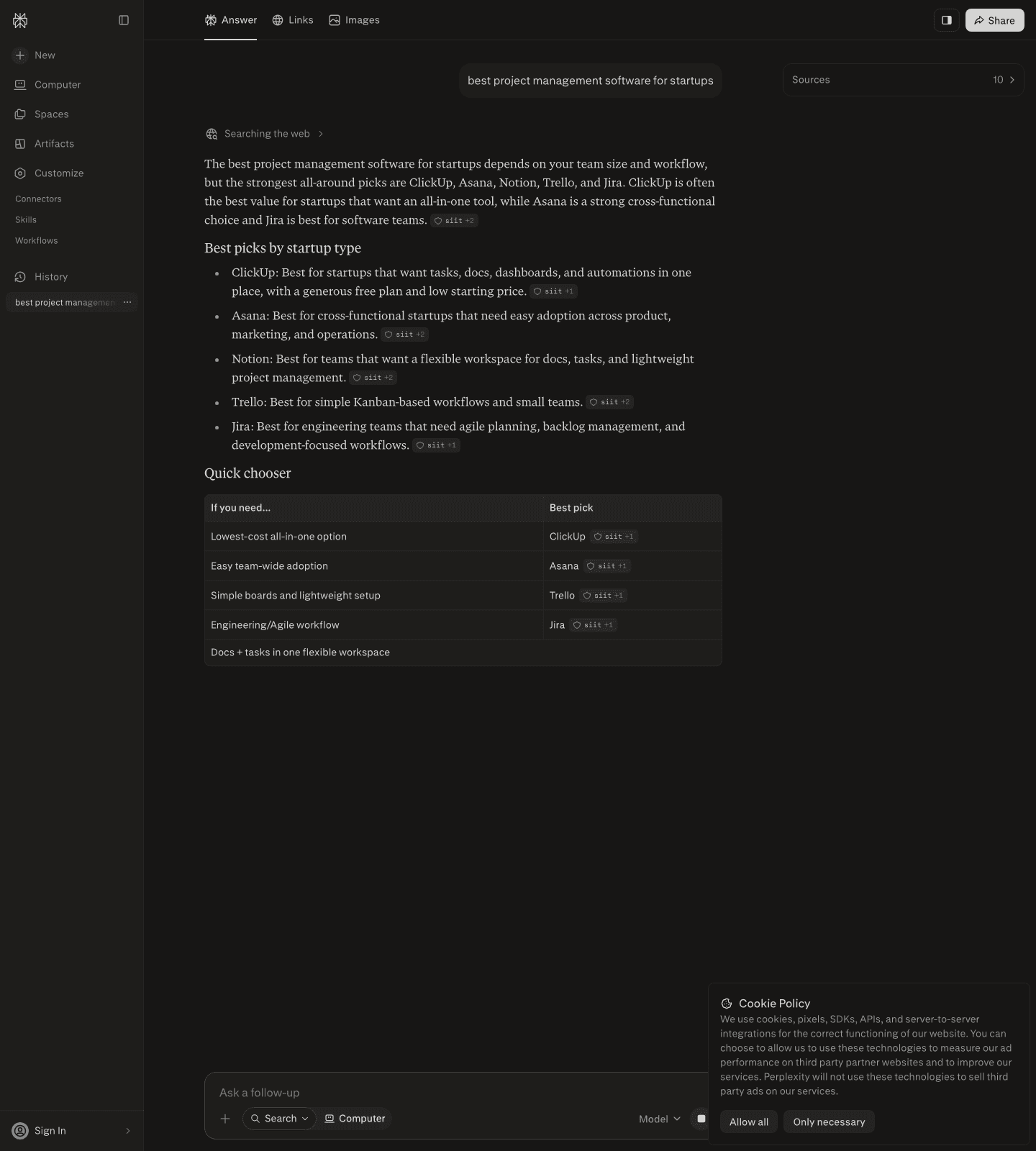Switch to the Answer tab
The image size is (1036, 1151).
pos(230,20)
